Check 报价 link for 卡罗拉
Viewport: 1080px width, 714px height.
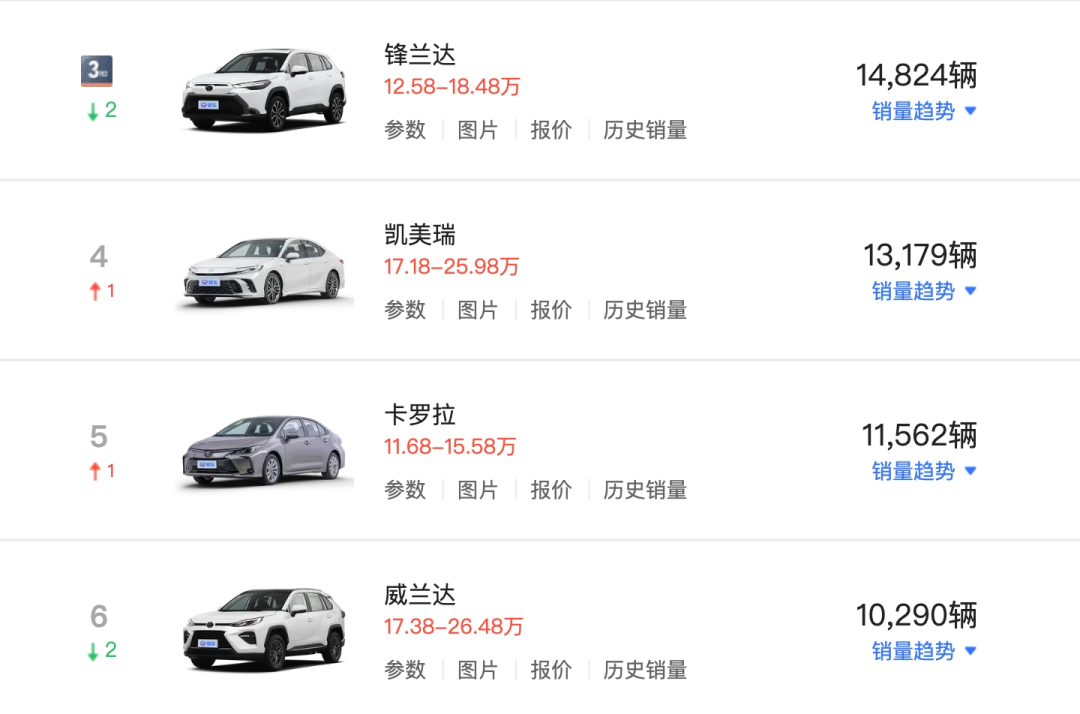tap(551, 490)
